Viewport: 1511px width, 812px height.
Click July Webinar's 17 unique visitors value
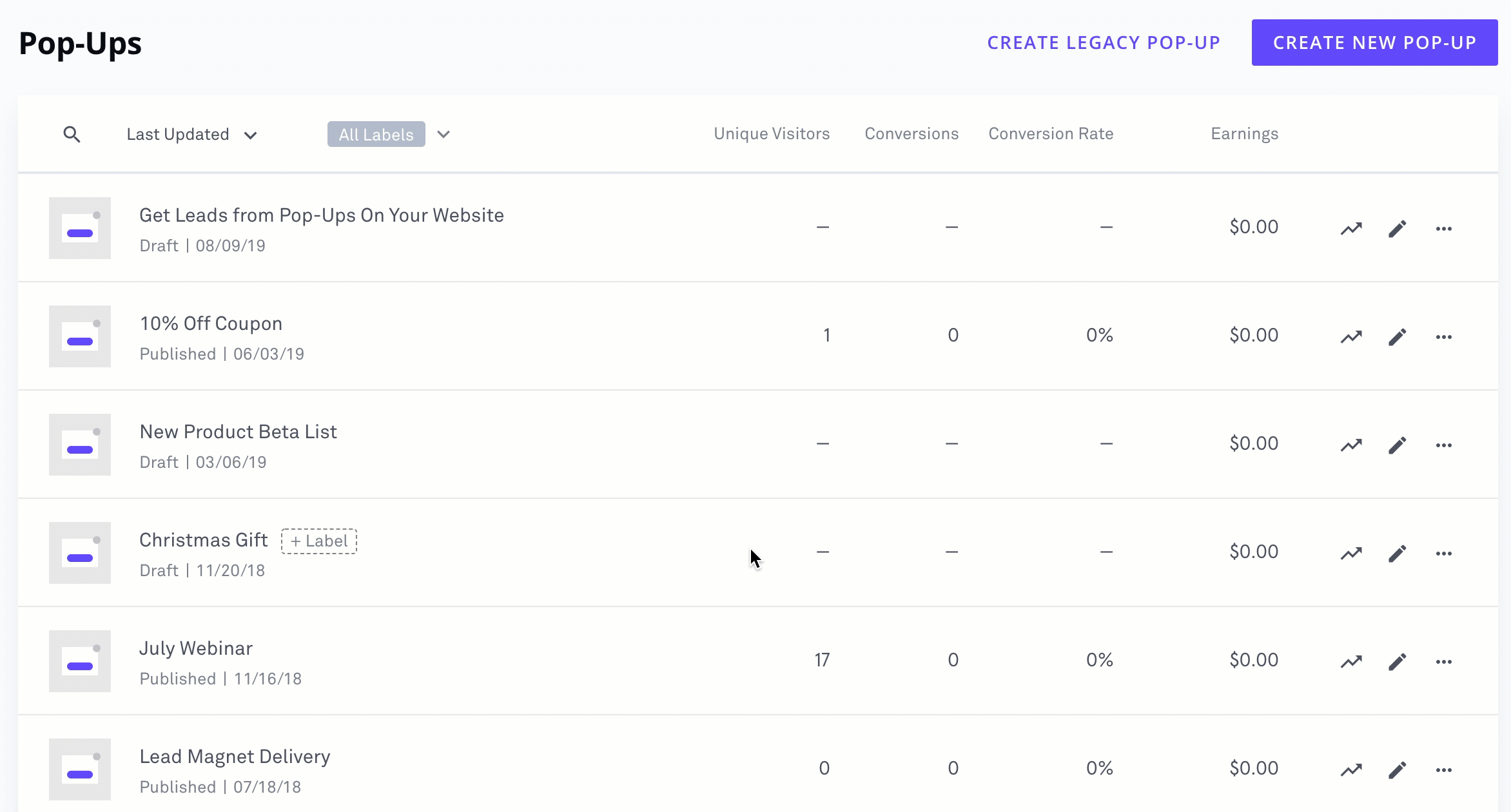[822, 660]
